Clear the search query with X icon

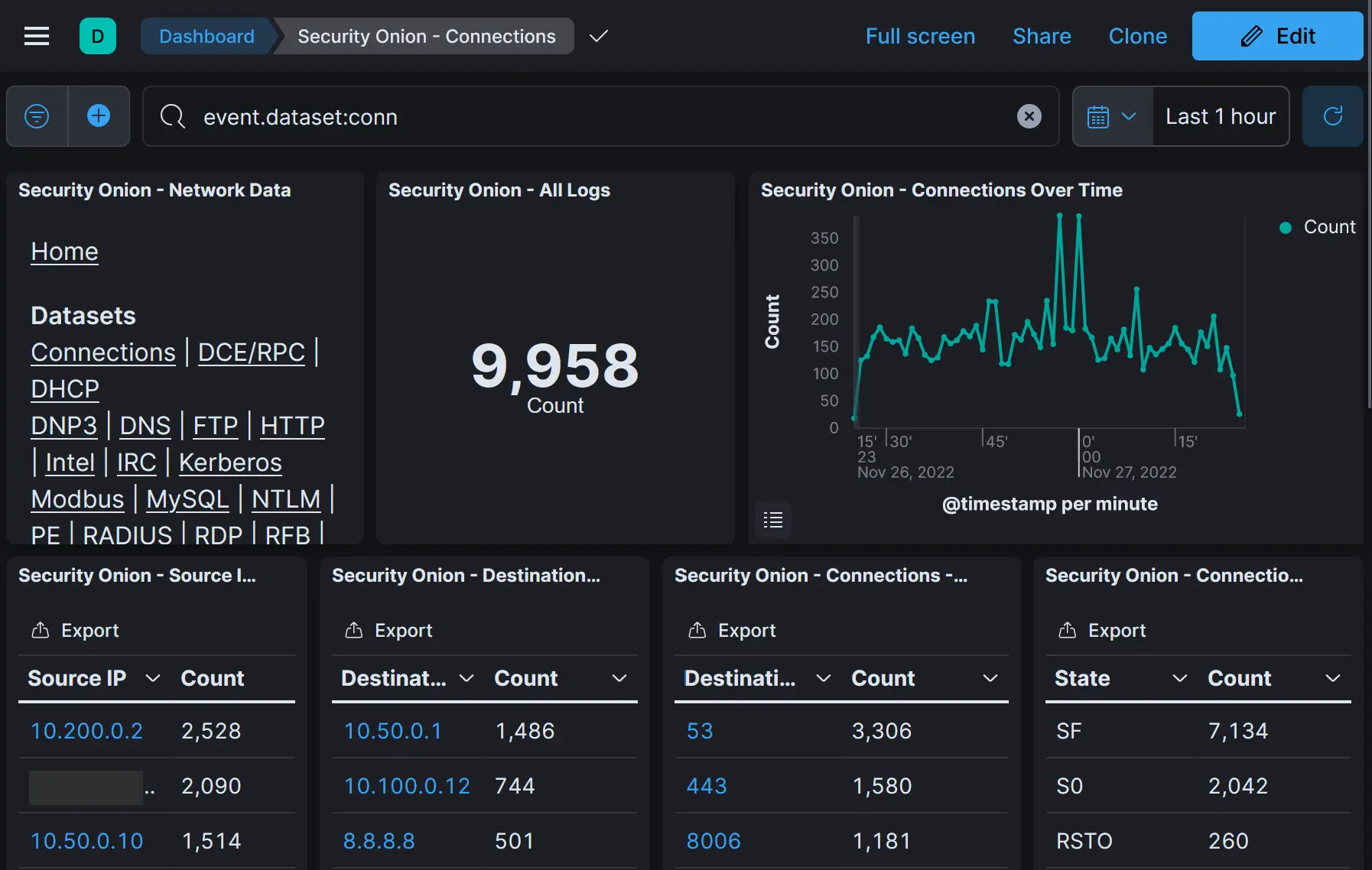[1029, 116]
